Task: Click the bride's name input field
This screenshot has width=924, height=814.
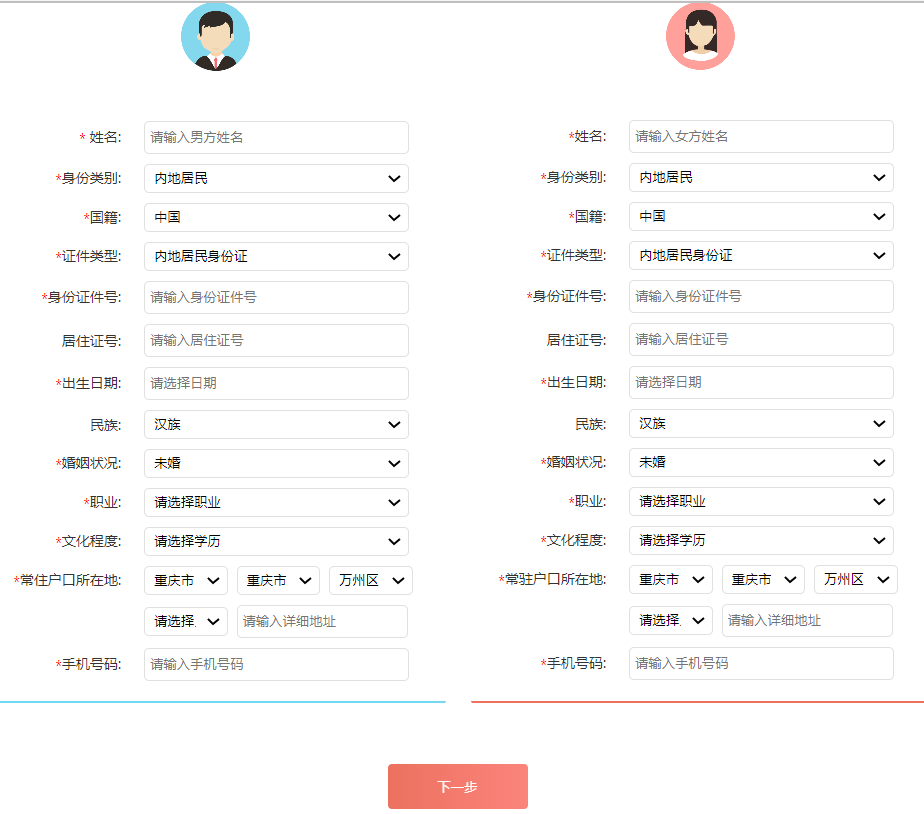Action: point(761,136)
